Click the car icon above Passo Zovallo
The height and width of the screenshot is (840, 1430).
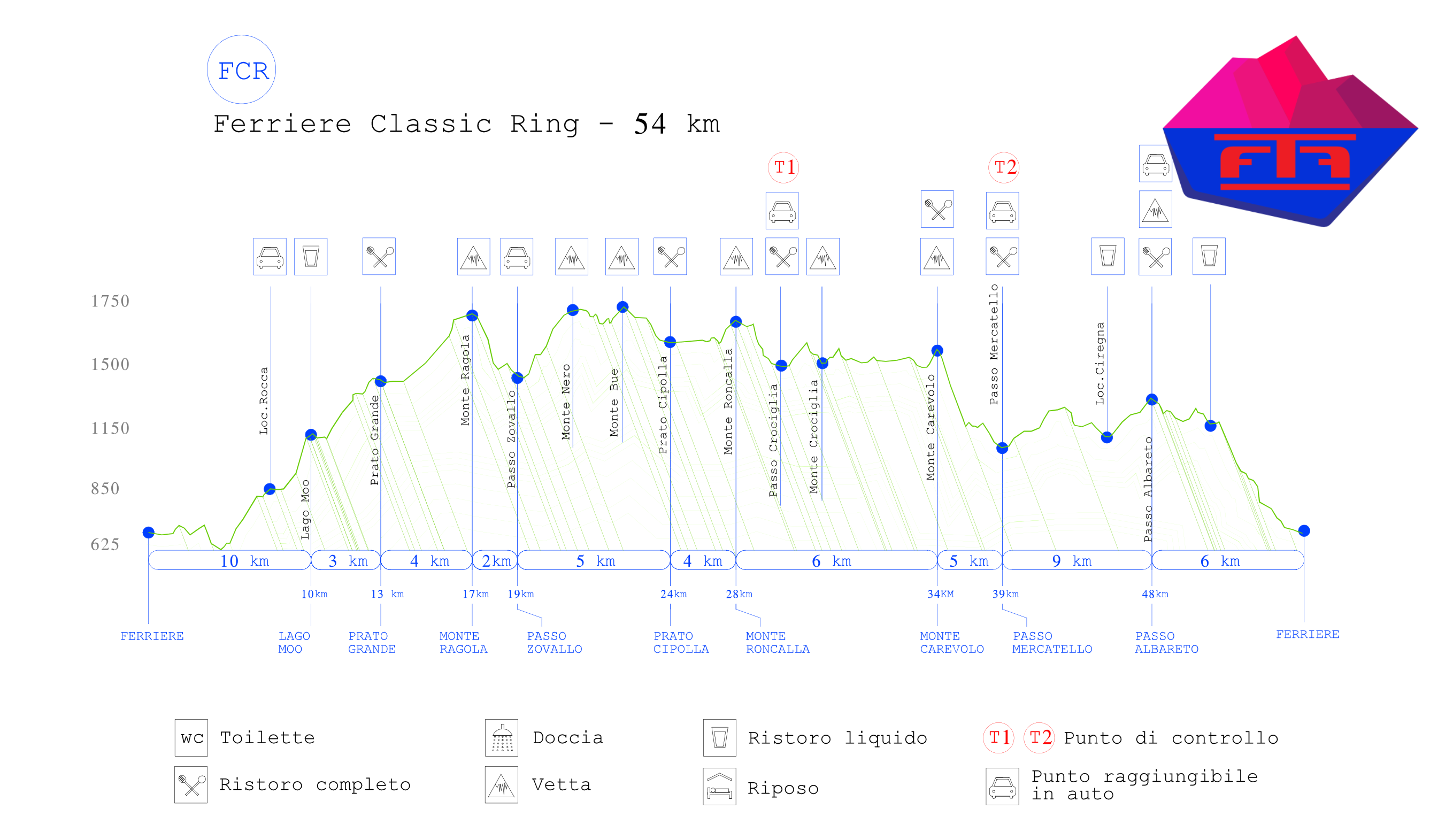point(517,257)
